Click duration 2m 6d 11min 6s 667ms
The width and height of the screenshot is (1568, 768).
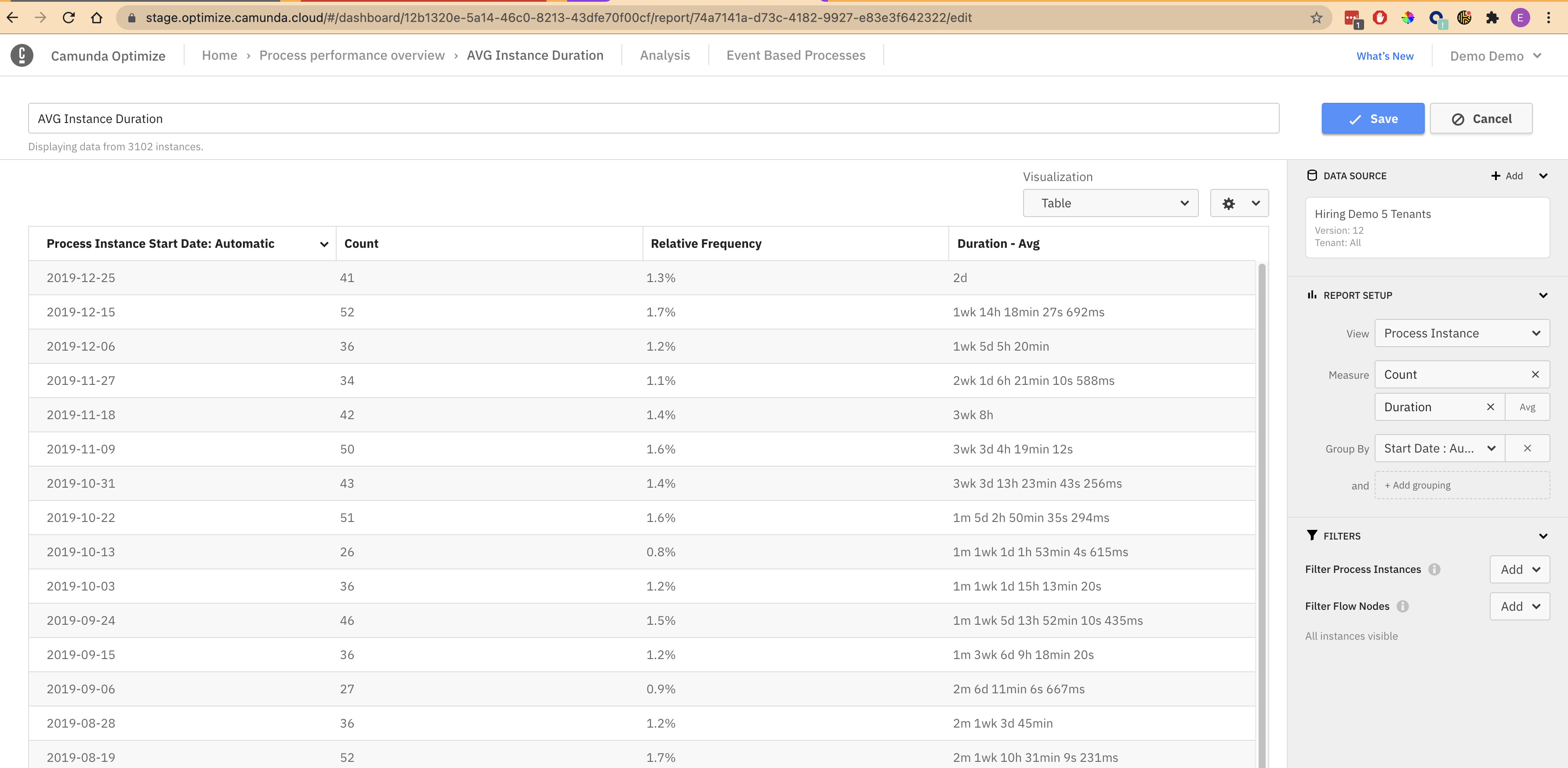[x=1018, y=689]
